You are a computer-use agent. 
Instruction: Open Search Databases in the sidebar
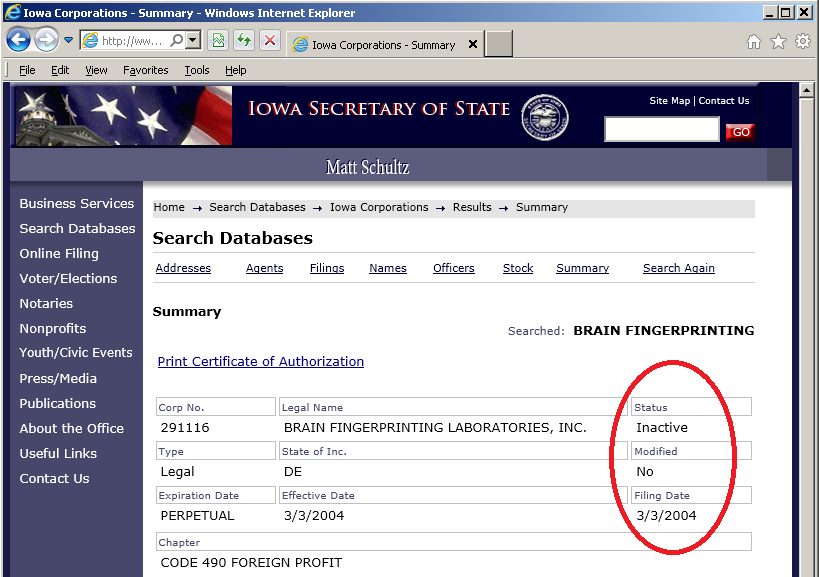point(77,229)
